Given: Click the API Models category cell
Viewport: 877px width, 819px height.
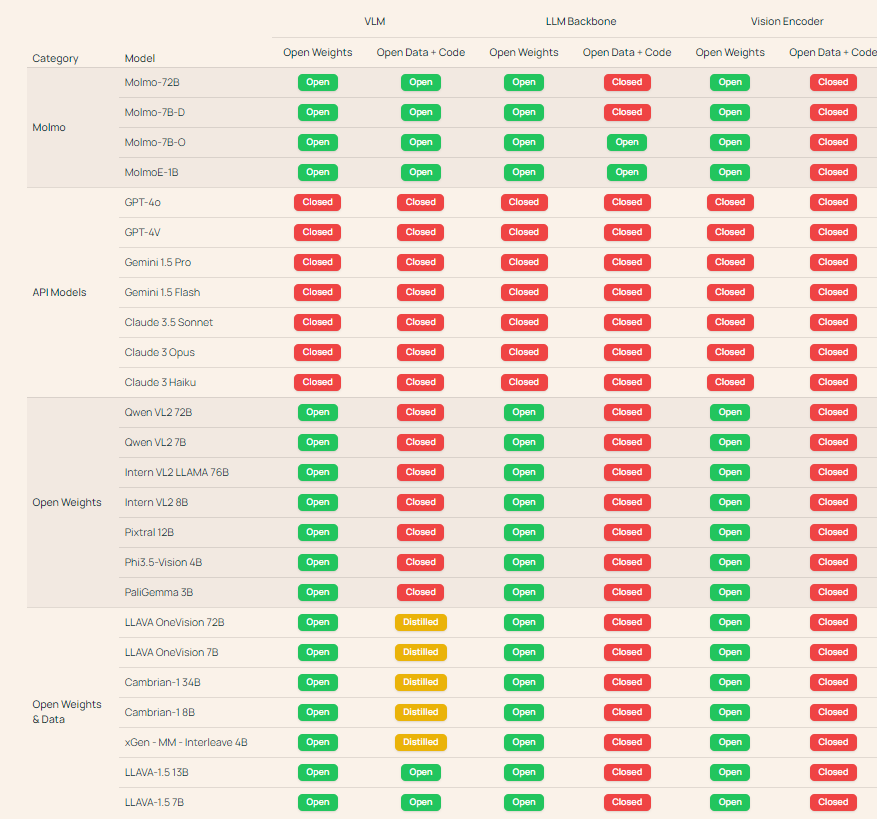Looking at the screenshot, I should 59,292.
